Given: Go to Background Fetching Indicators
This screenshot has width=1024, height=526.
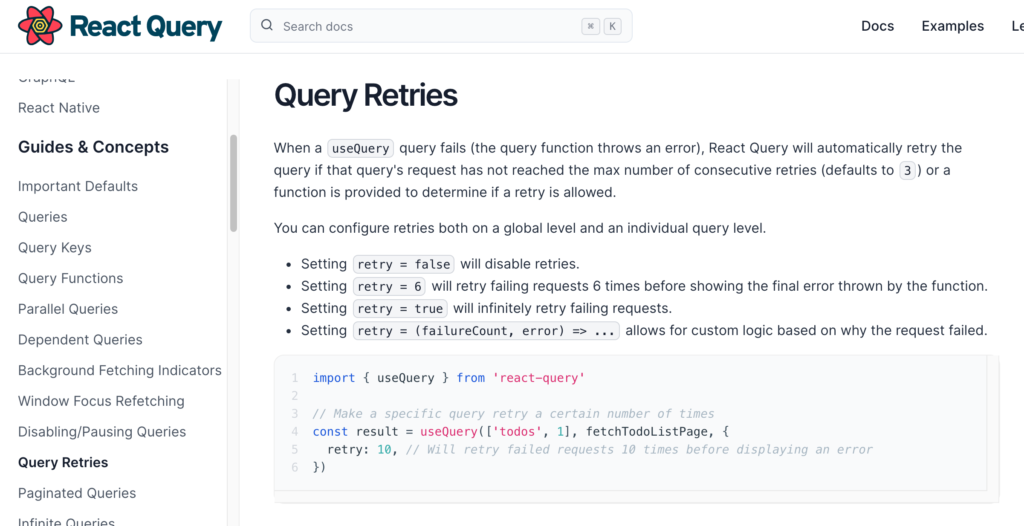Looking at the screenshot, I should click(120, 370).
